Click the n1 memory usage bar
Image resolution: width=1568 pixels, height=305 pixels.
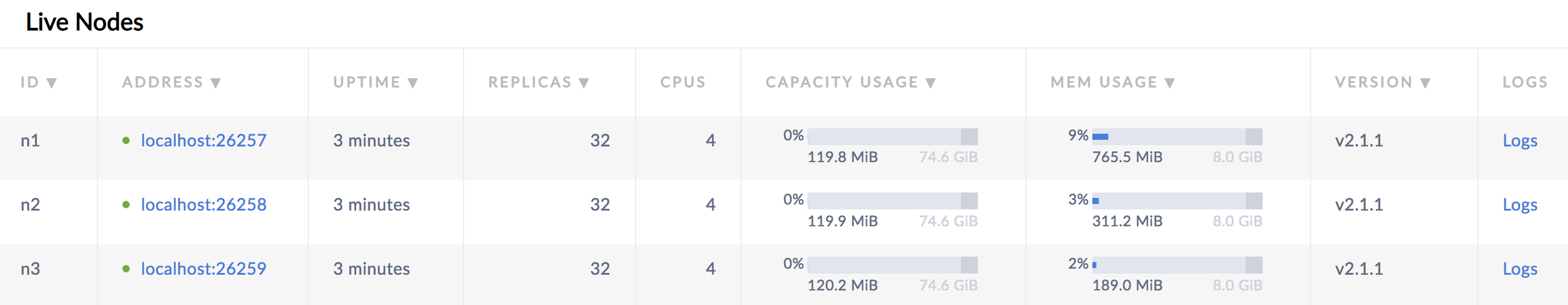pyautogui.click(x=1177, y=137)
